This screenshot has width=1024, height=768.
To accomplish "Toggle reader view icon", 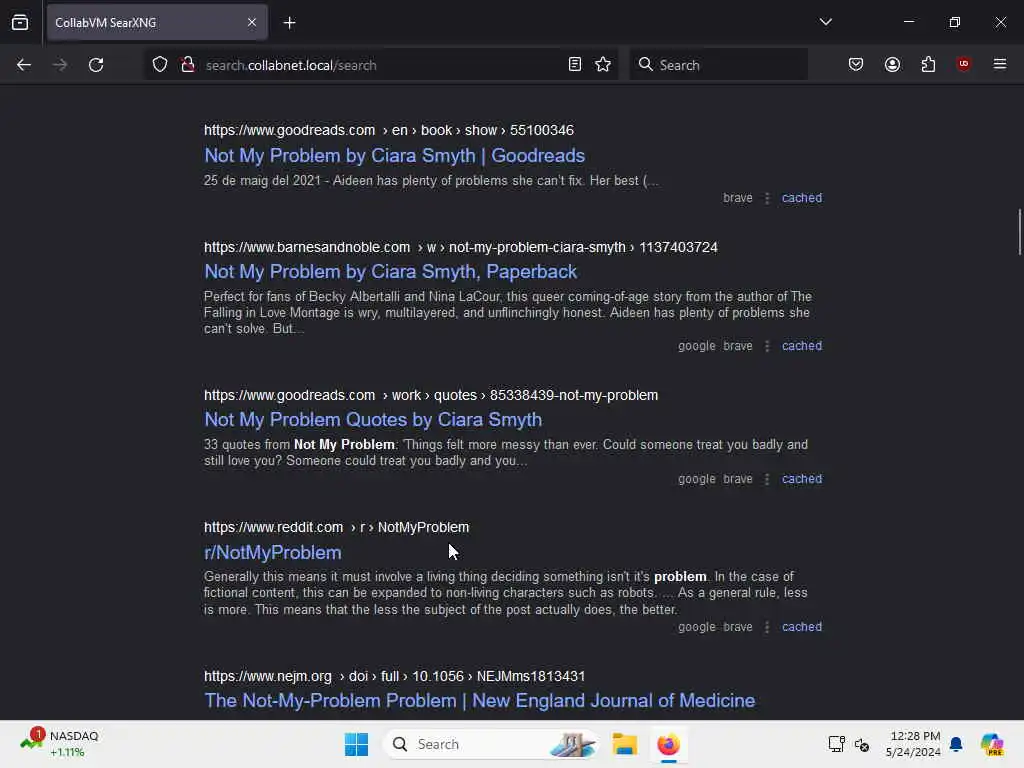I will pyautogui.click(x=575, y=65).
